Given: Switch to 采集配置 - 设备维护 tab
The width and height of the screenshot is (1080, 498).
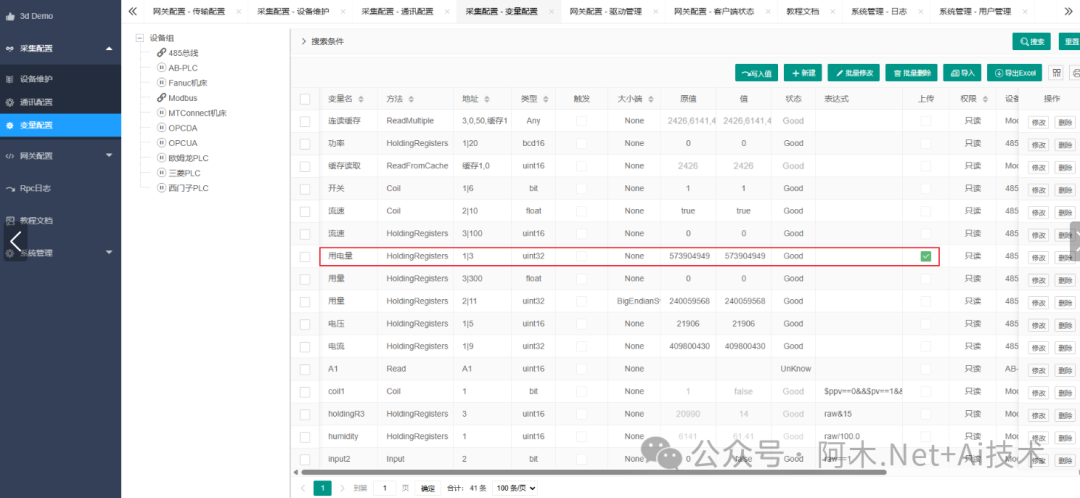Looking at the screenshot, I should click(293, 12).
